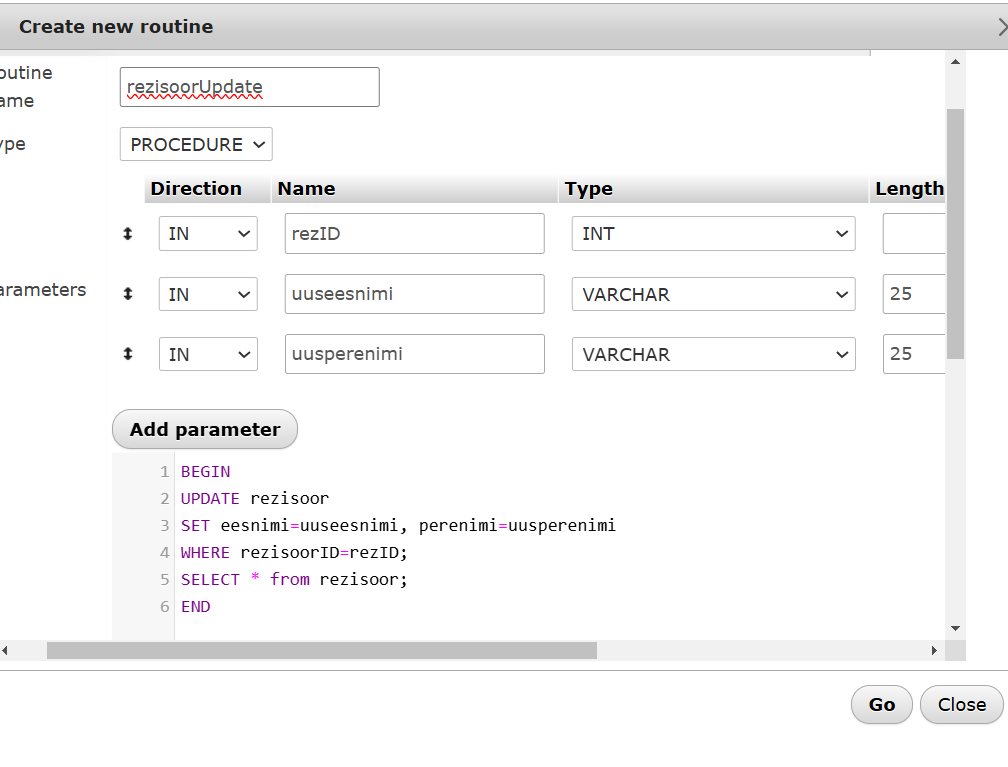
Task: Click the reorder handle for uuseesnimi row
Action: coord(128,295)
